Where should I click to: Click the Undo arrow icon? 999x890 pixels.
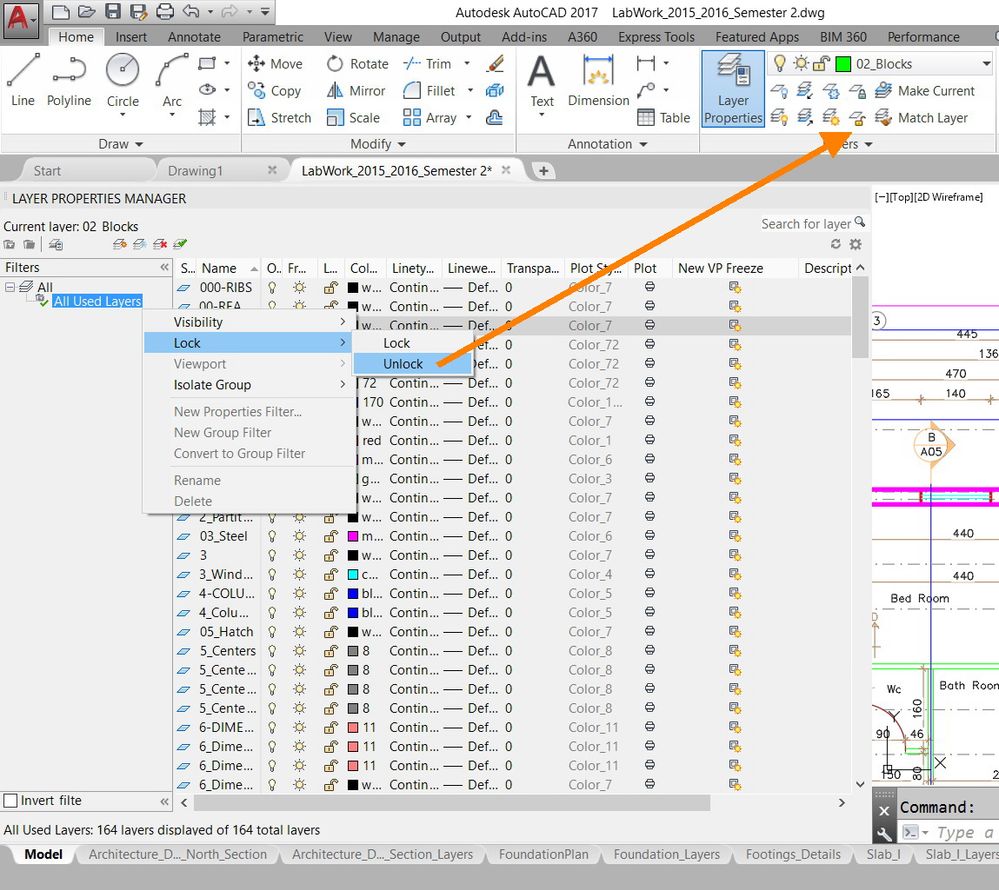(x=190, y=11)
